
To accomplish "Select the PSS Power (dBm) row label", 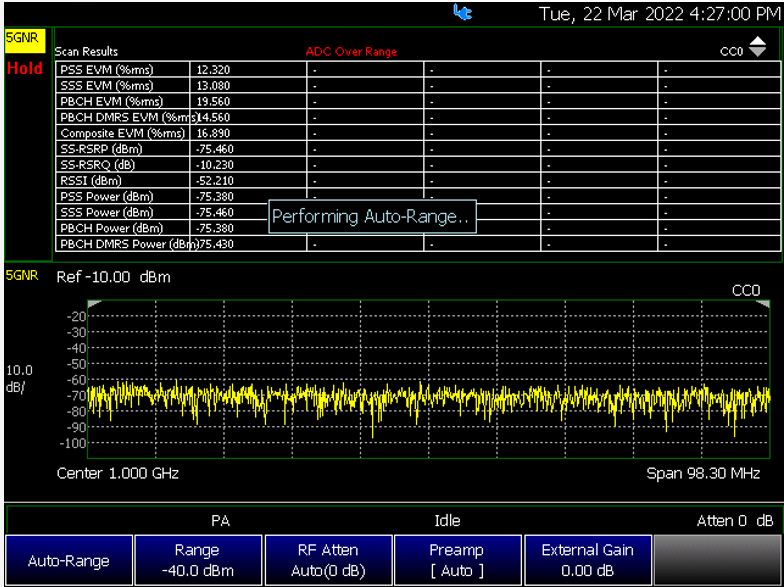I will click(106, 196).
